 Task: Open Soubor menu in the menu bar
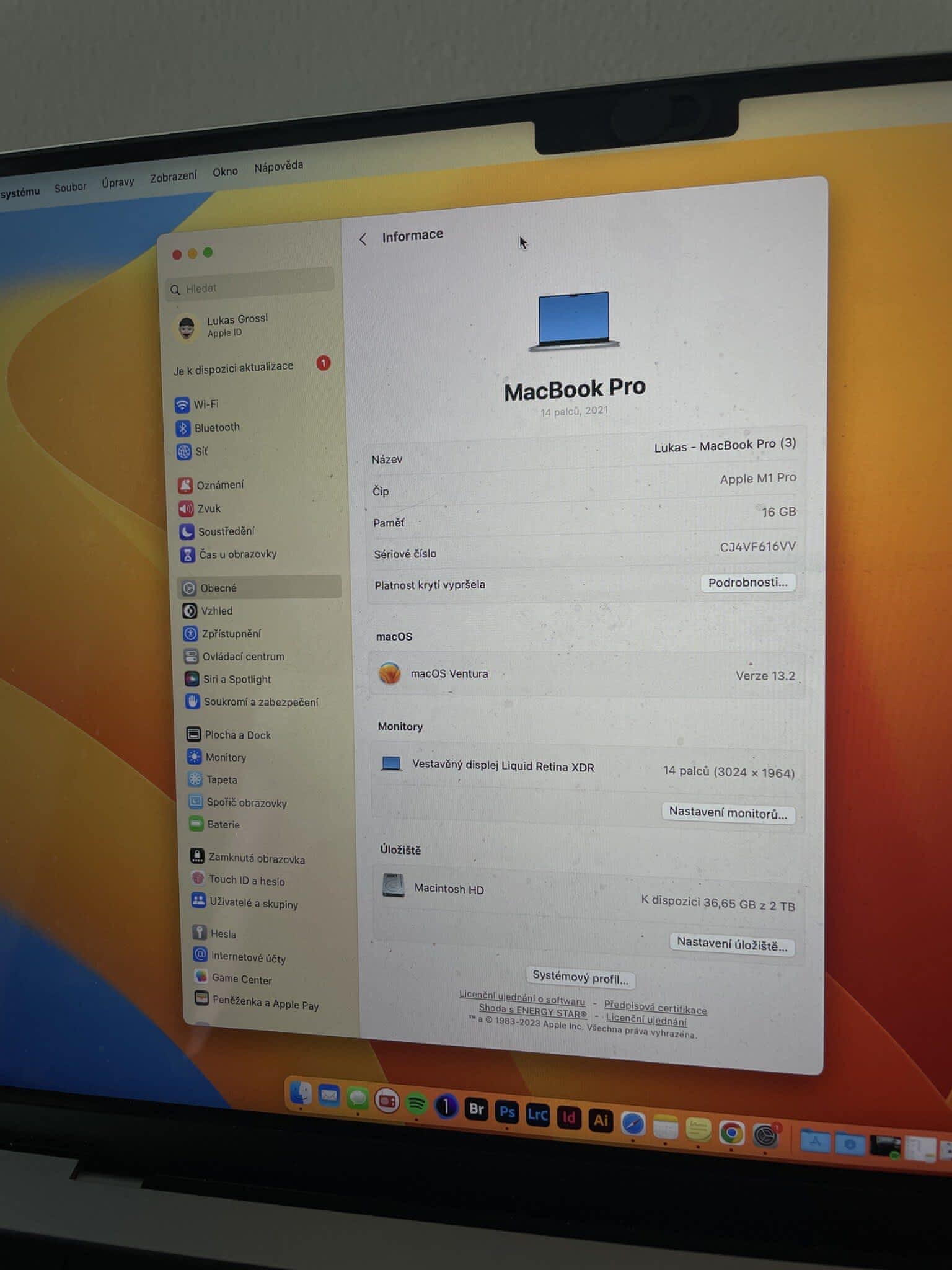[x=70, y=187]
